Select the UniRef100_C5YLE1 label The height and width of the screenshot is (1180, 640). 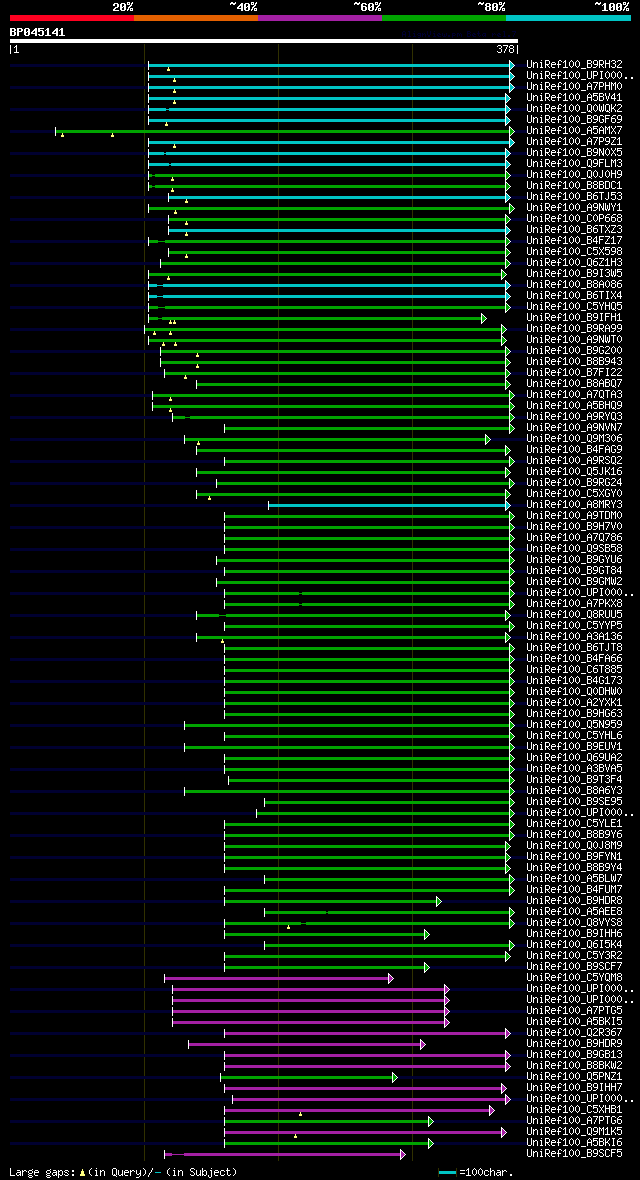pos(574,824)
